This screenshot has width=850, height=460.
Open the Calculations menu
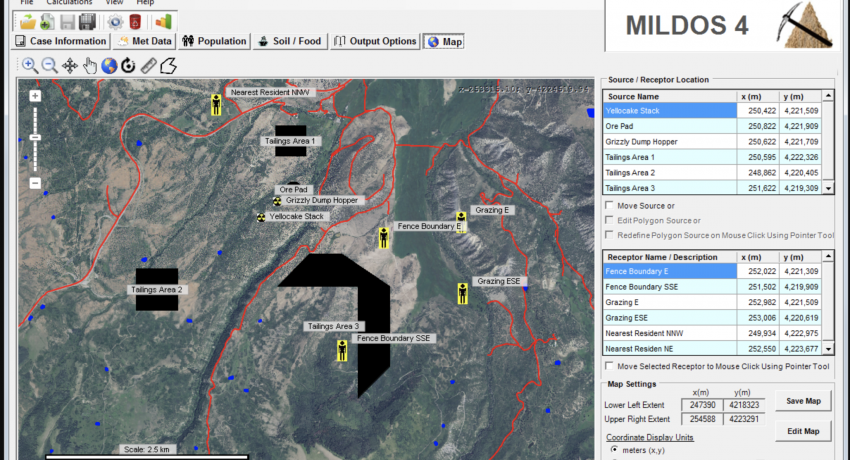(69, 3)
